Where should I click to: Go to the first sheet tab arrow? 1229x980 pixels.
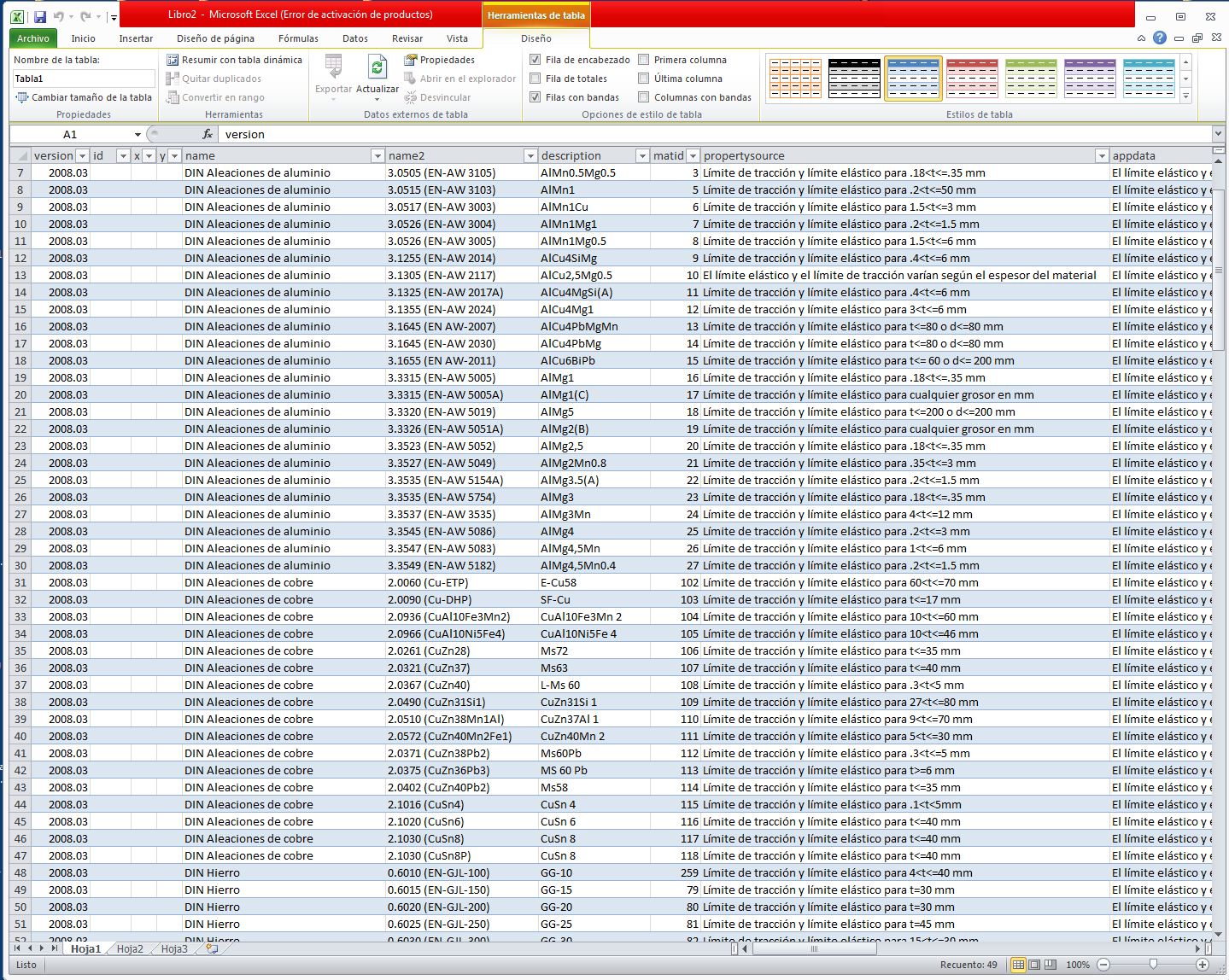pyautogui.click(x=17, y=948)
